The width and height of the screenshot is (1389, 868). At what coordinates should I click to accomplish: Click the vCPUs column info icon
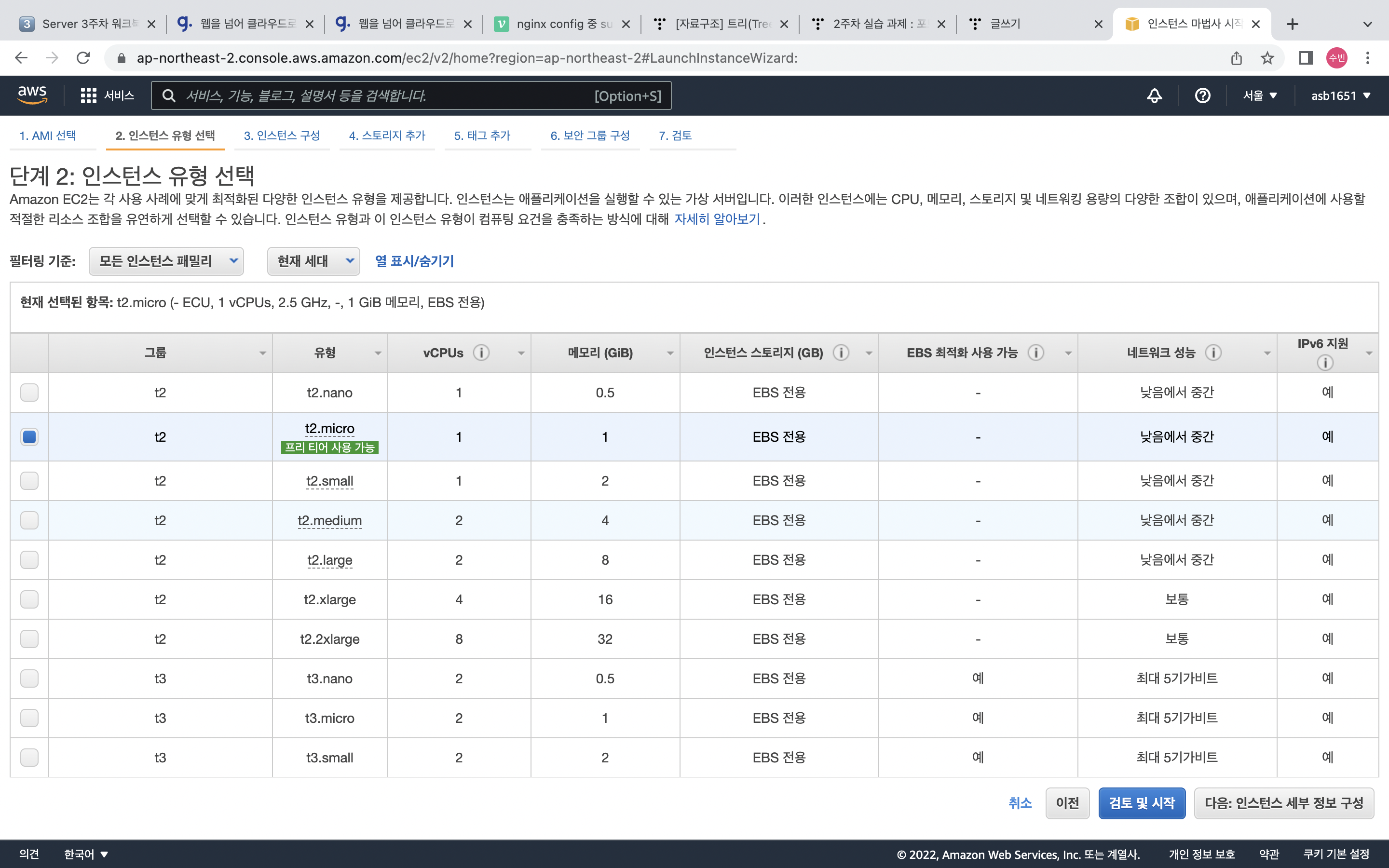point(481,353)
